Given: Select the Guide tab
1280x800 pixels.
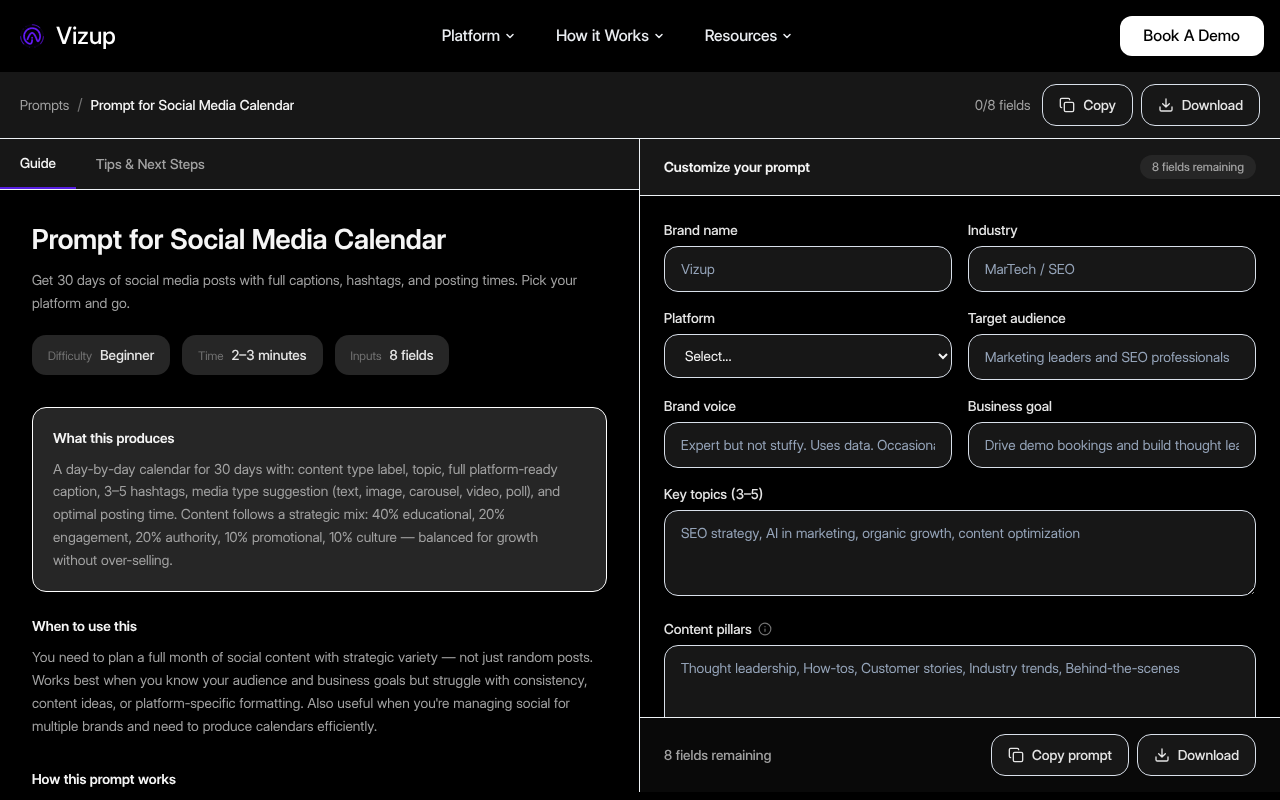Looking at the screenshot, I should [x=38, y=164].
